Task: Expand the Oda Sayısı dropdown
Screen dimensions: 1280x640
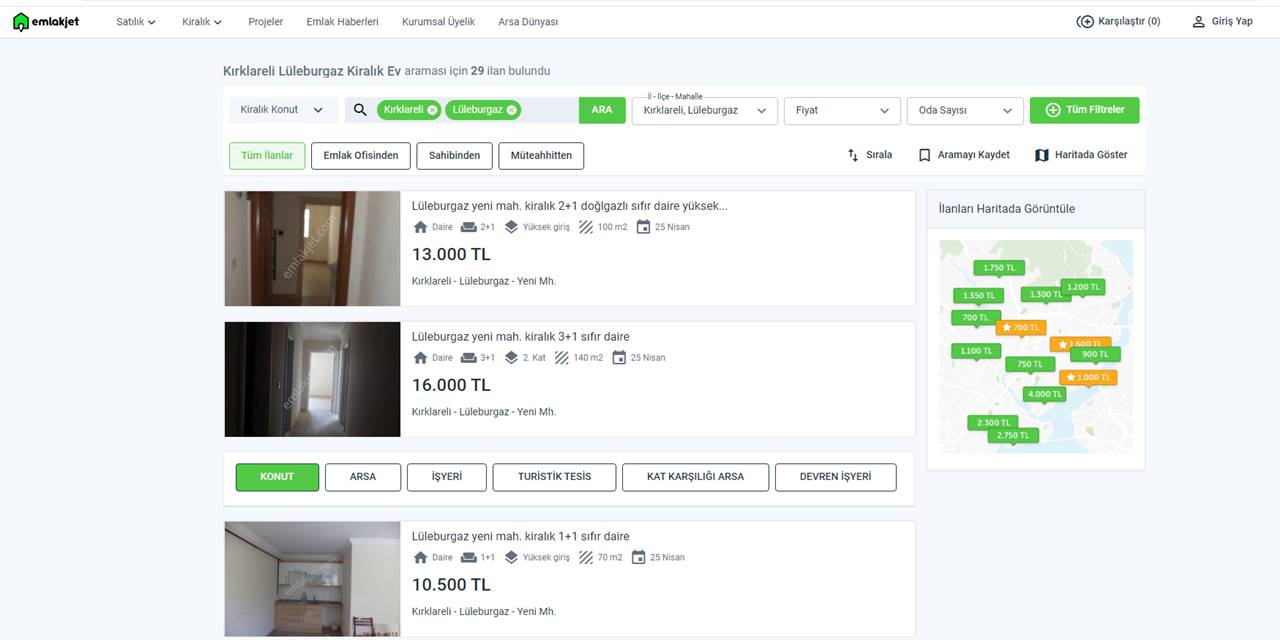Action: pos(965,110)
